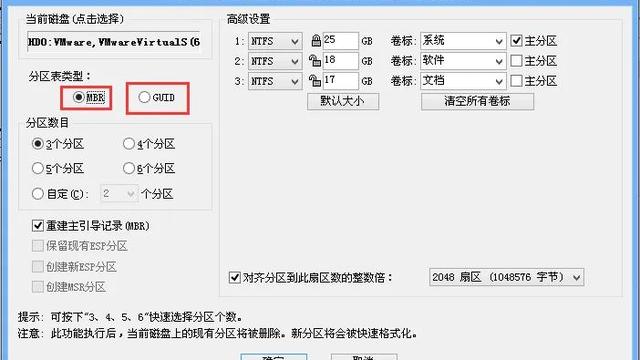This screenshot has width=640, height=360.
Task: Open the 系统 volume label dropdown
Action: [463, 41]
